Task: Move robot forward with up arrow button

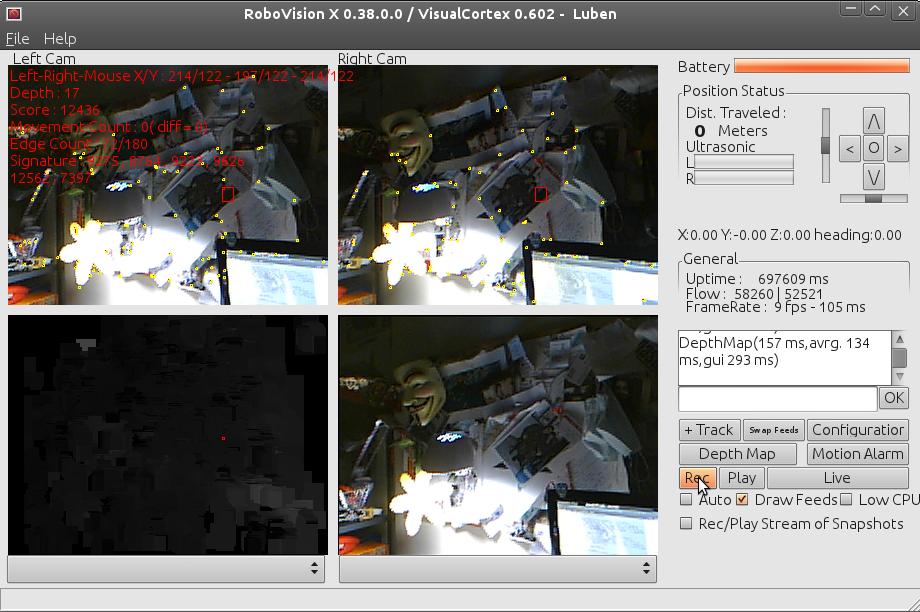Action: [x=874, y=121]
